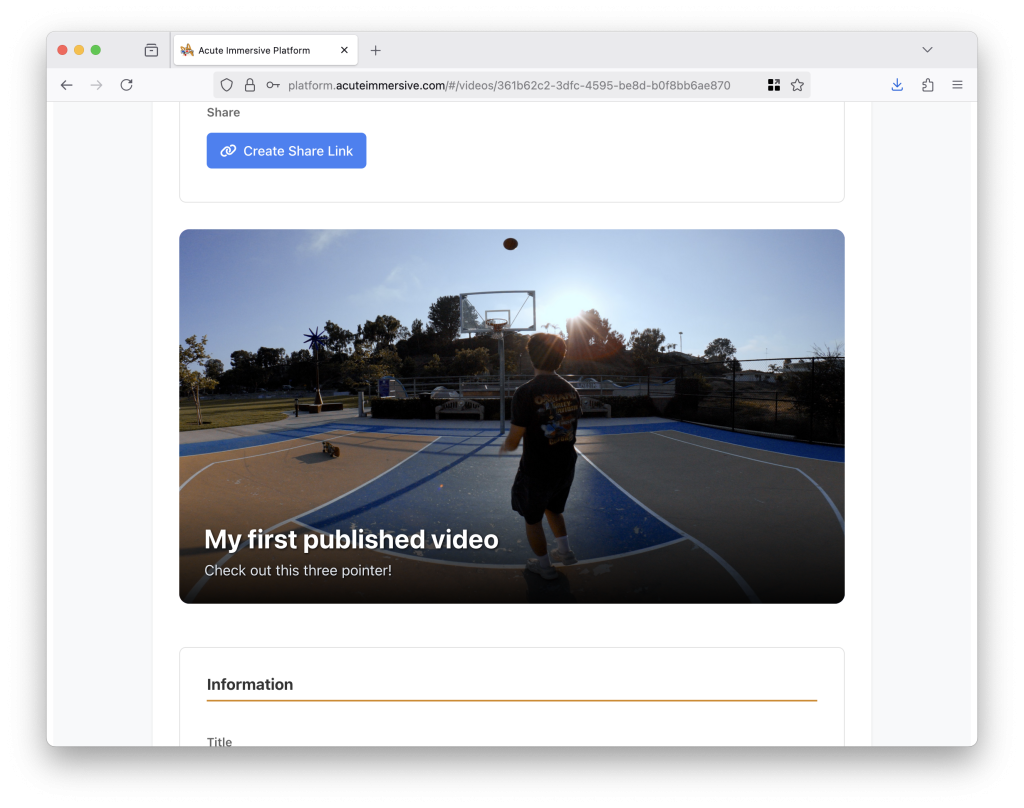Expand the list all tabs chevron

coord(927,50)
